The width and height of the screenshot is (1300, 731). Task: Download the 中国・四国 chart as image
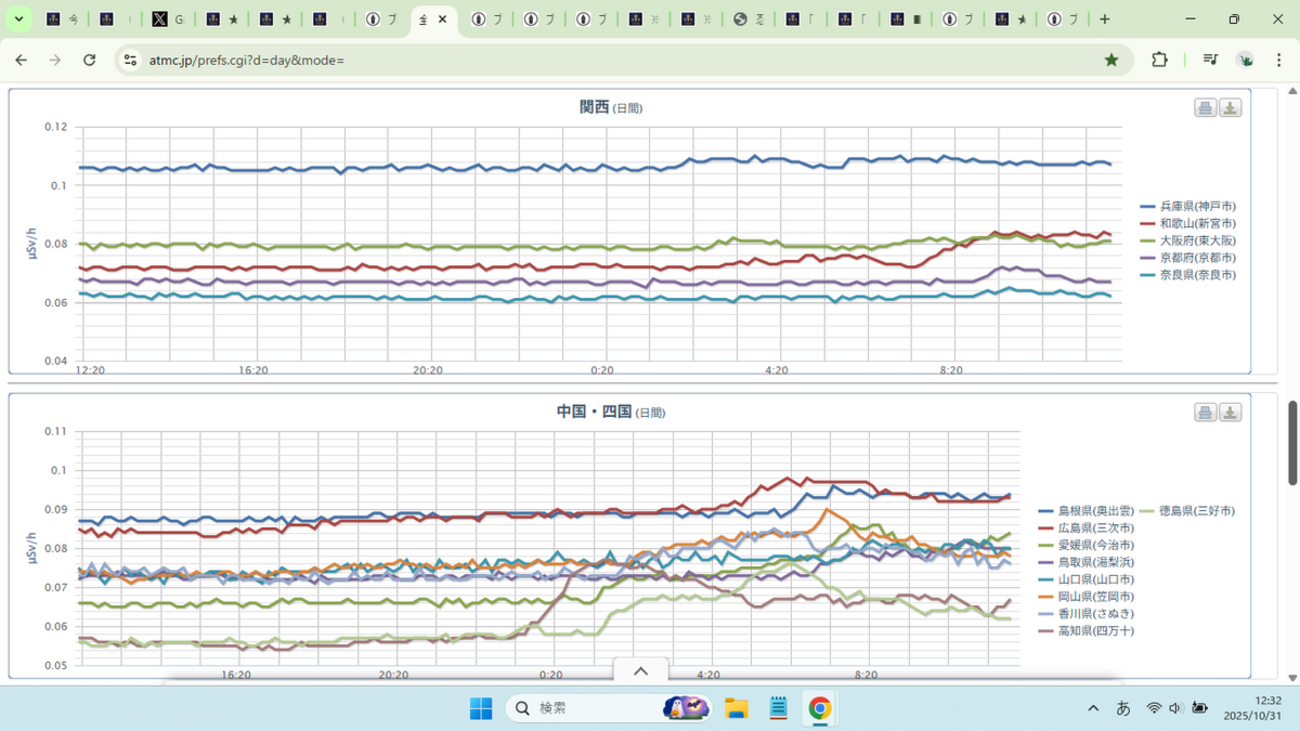pyautogui.click(x=1231, y=412)
